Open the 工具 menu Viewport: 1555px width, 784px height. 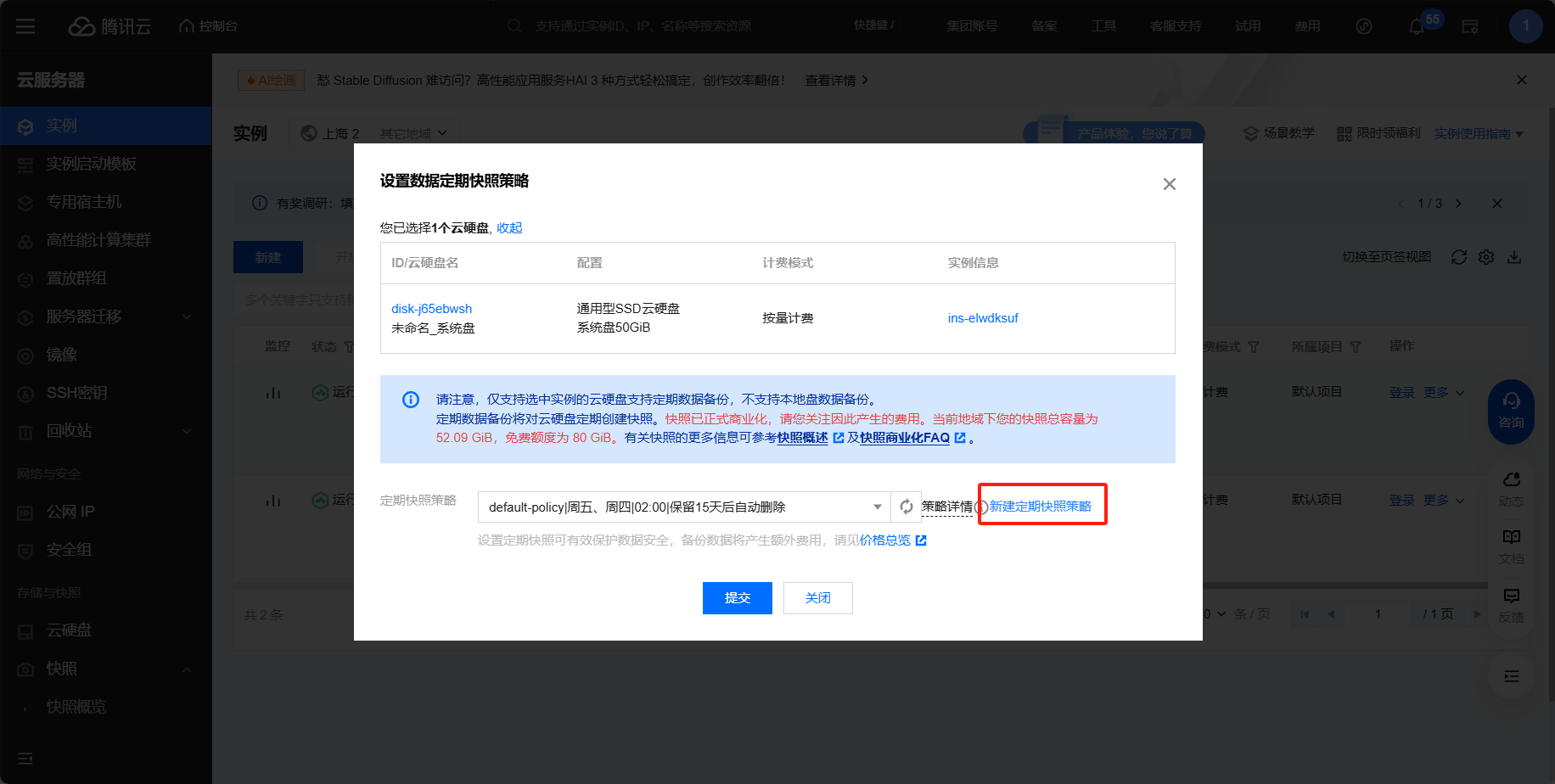click(1103, 26)
